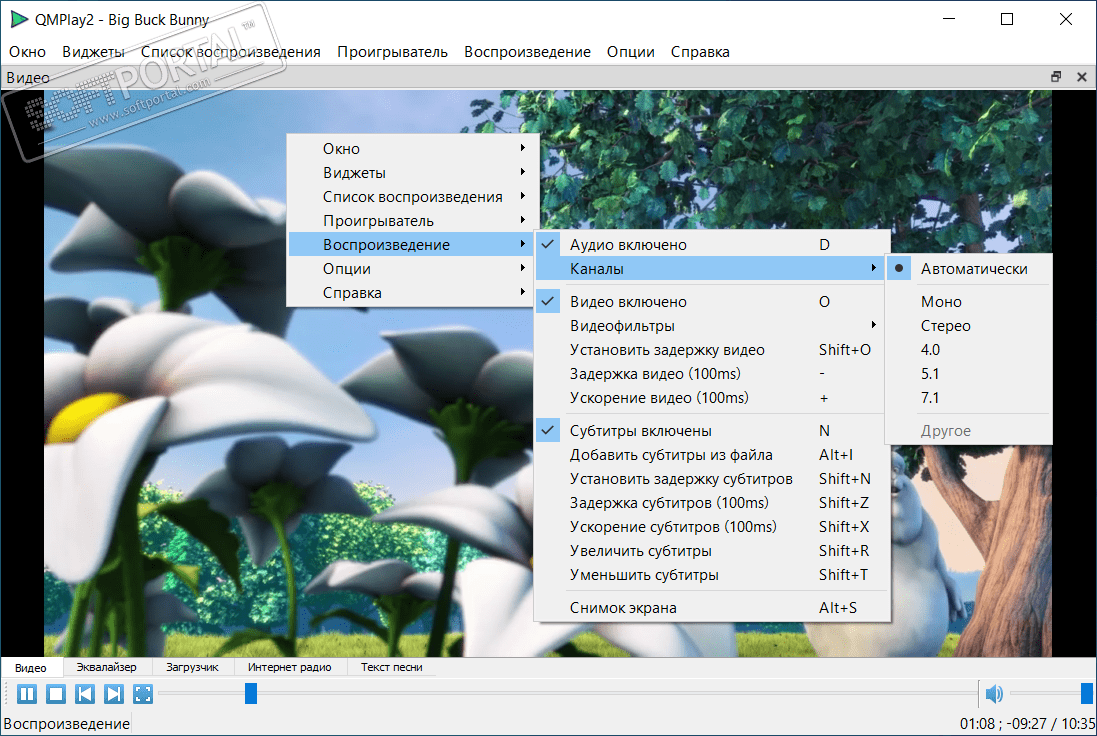Choose 'Добавить субтитры из файла'

(x=712, y=455)
